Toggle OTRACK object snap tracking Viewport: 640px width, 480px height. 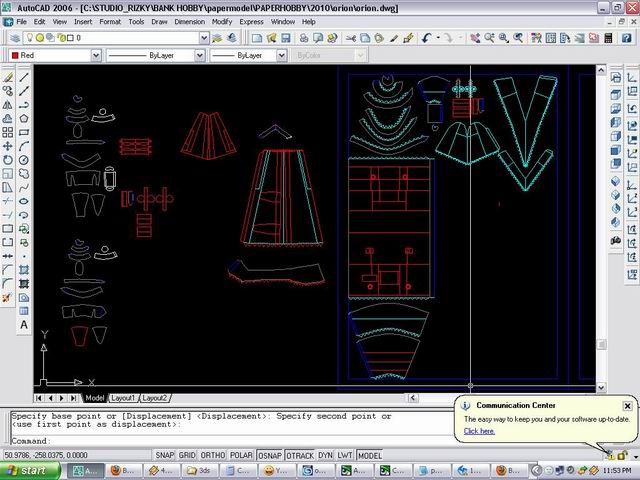click(x=300, y=455)
